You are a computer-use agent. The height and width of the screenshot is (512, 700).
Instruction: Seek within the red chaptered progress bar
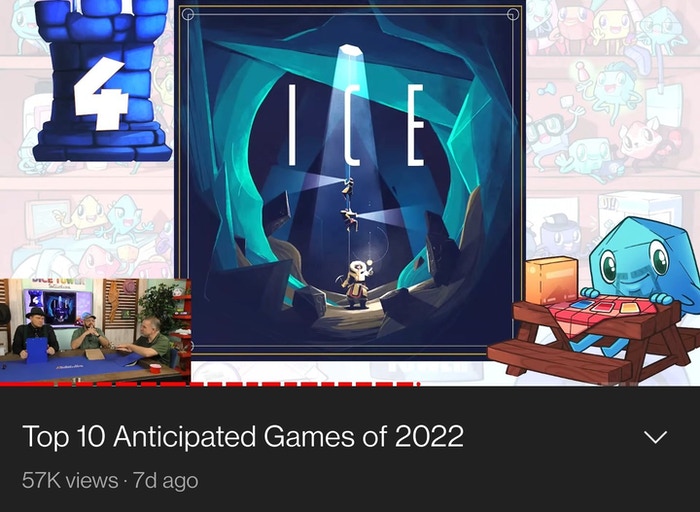point(209,384)
